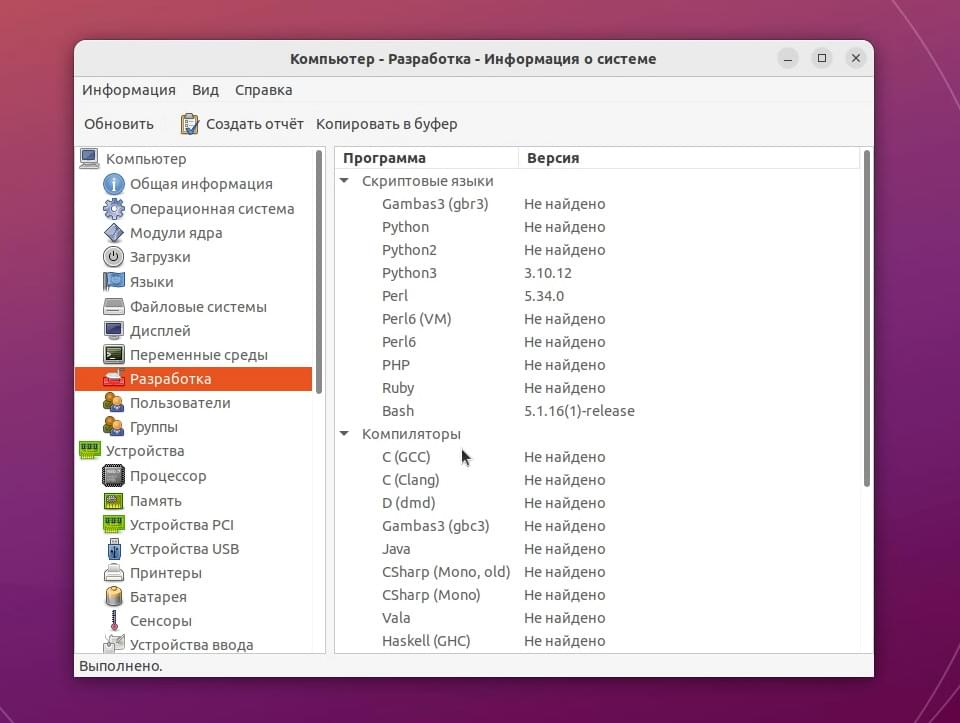Click version value 5.1.16(1)-release
960x723 pixels.
click(579, 411)
